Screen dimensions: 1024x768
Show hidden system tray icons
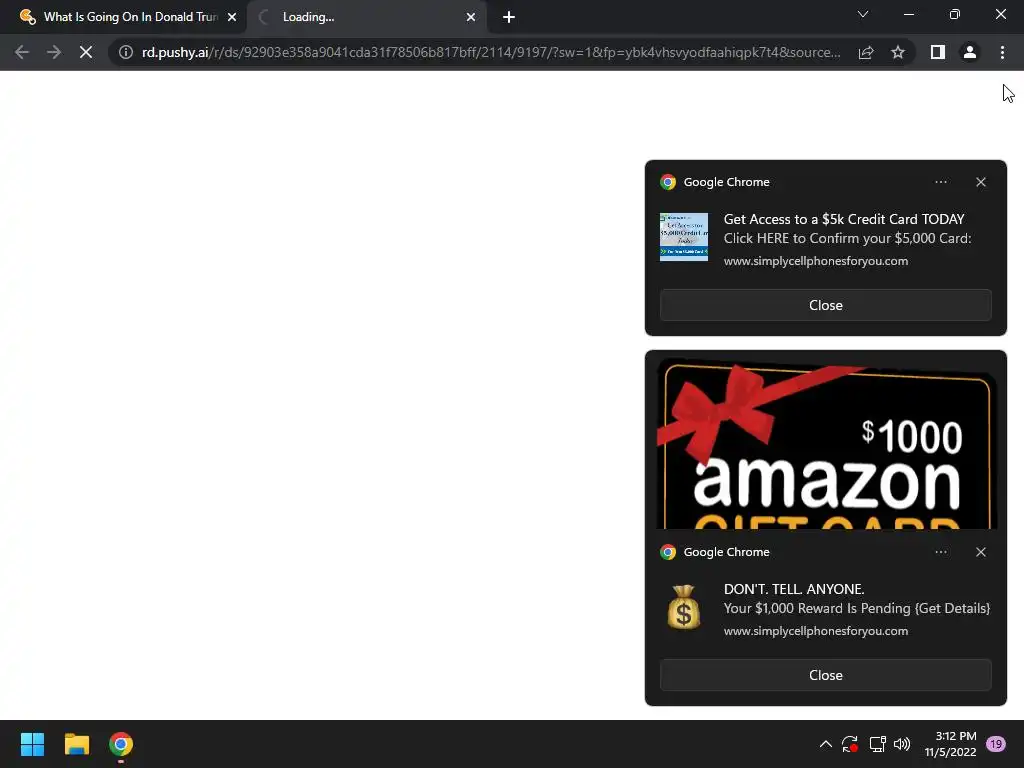pos(825,744)
